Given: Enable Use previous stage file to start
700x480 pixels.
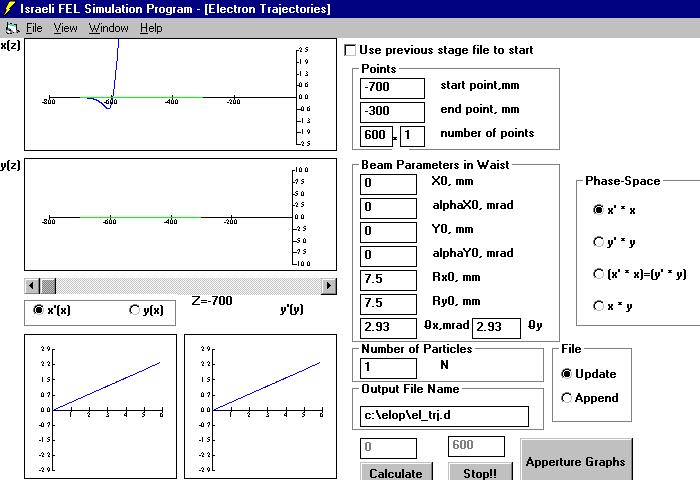Looking at the screenshot, I should (x=350, y=50).
